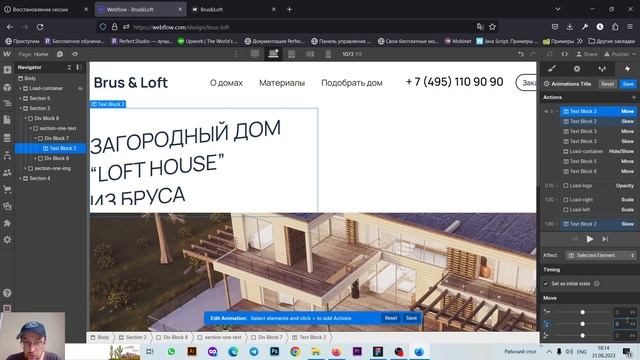Adjust the Move Y axis slider

point(582,324)
